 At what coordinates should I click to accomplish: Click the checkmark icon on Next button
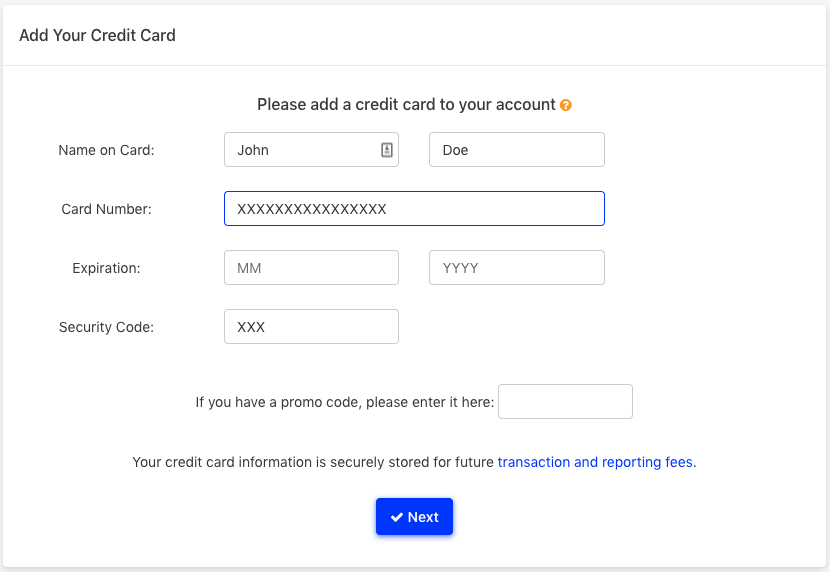click(x=397, y=517)
